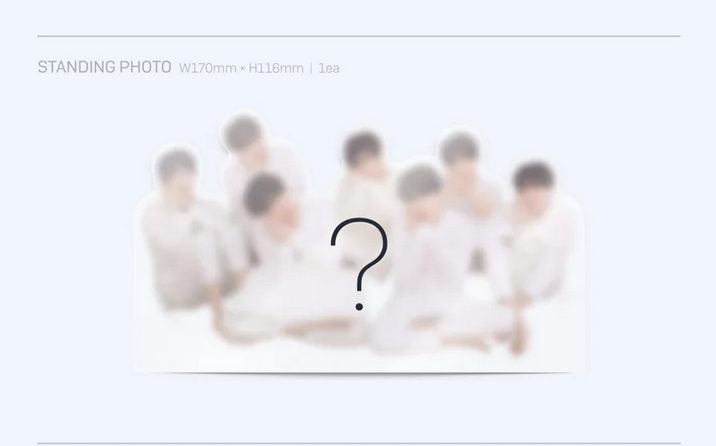Click the 1ea quantity label
The width and height of the screenshot is (716, 446).
point(329,68)
